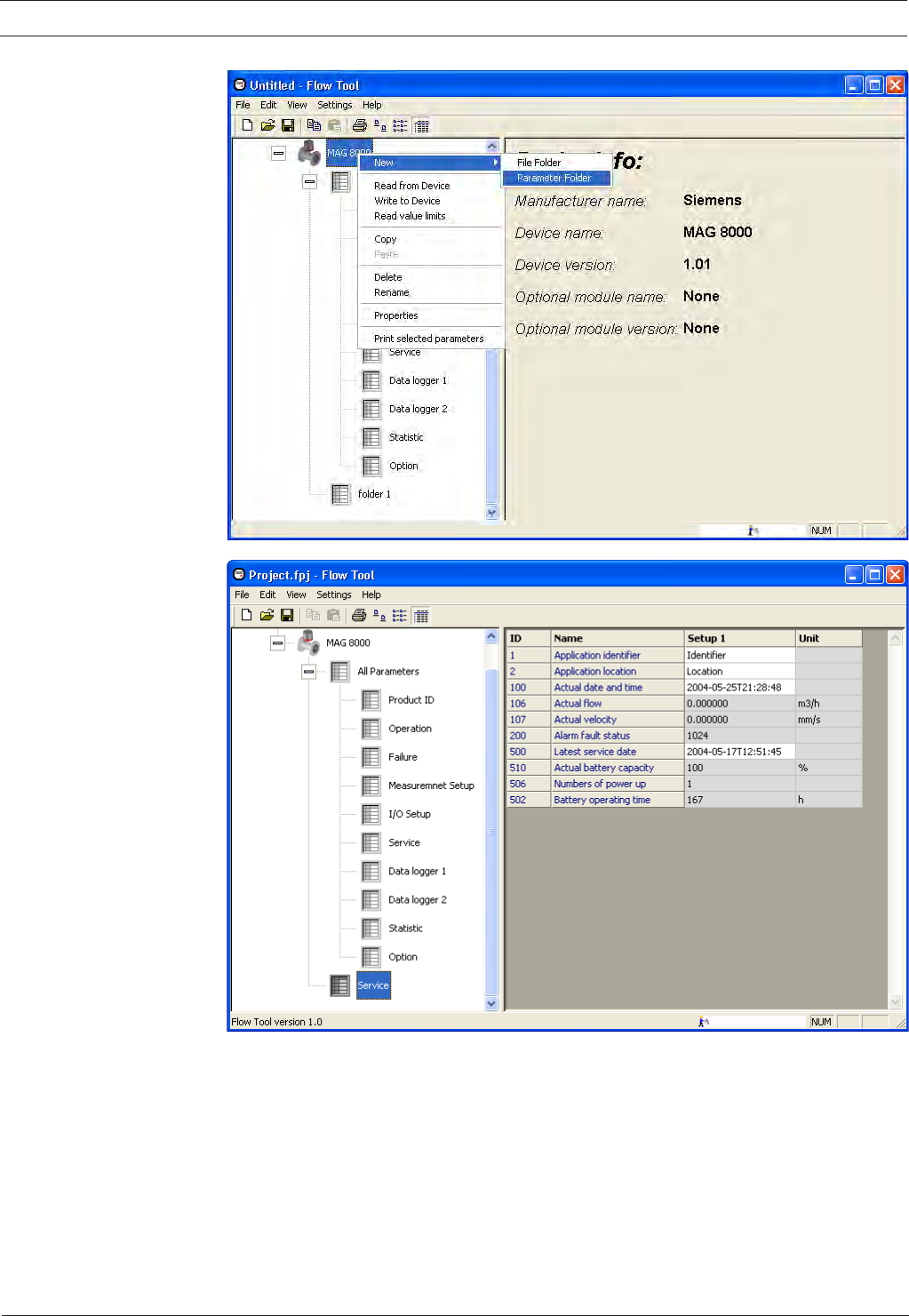Select details grid view in Project.fpj toolbar

421,615
